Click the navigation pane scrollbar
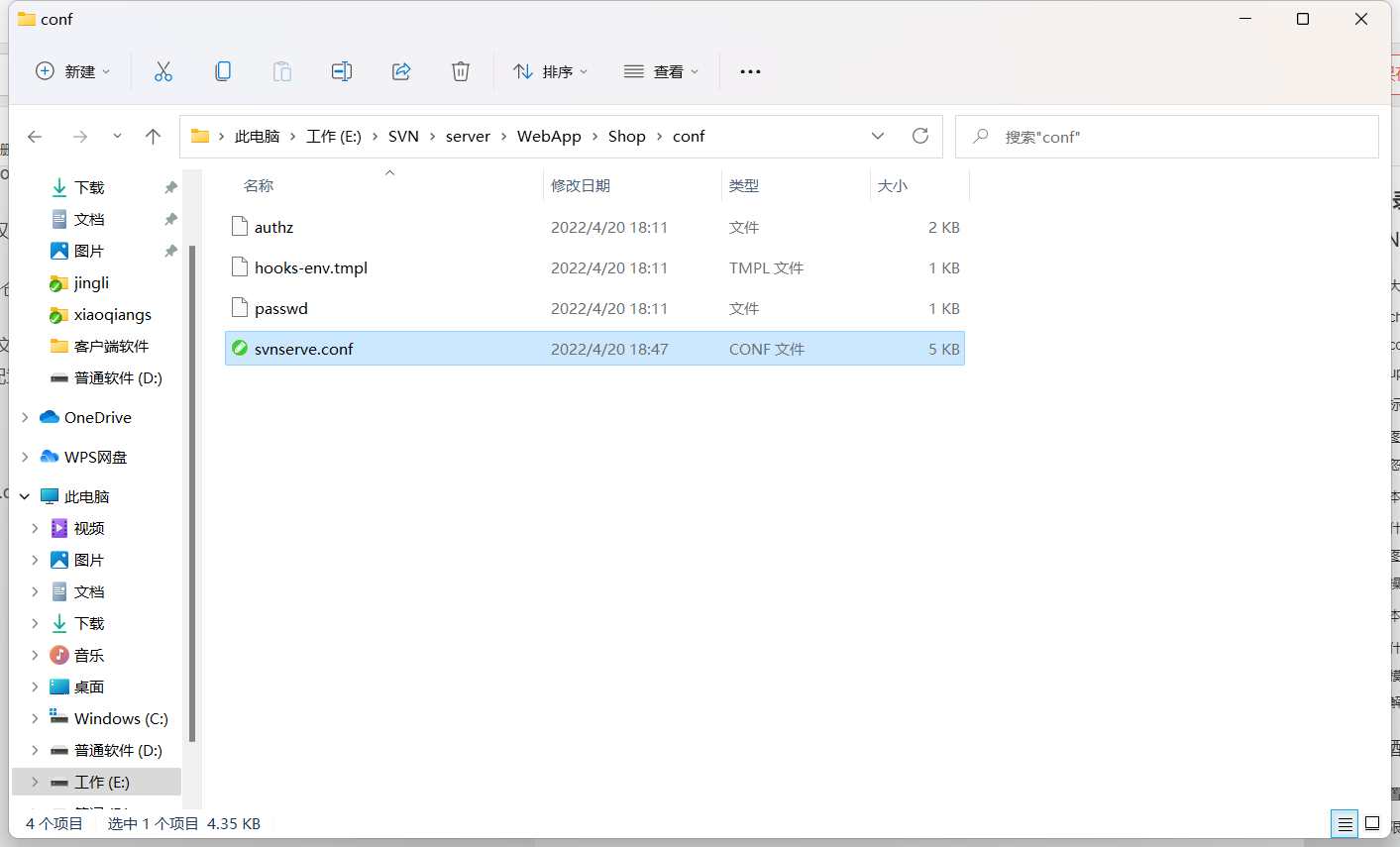The width and height of the screenshot is (1400, 847). click(x=192, y=492)
